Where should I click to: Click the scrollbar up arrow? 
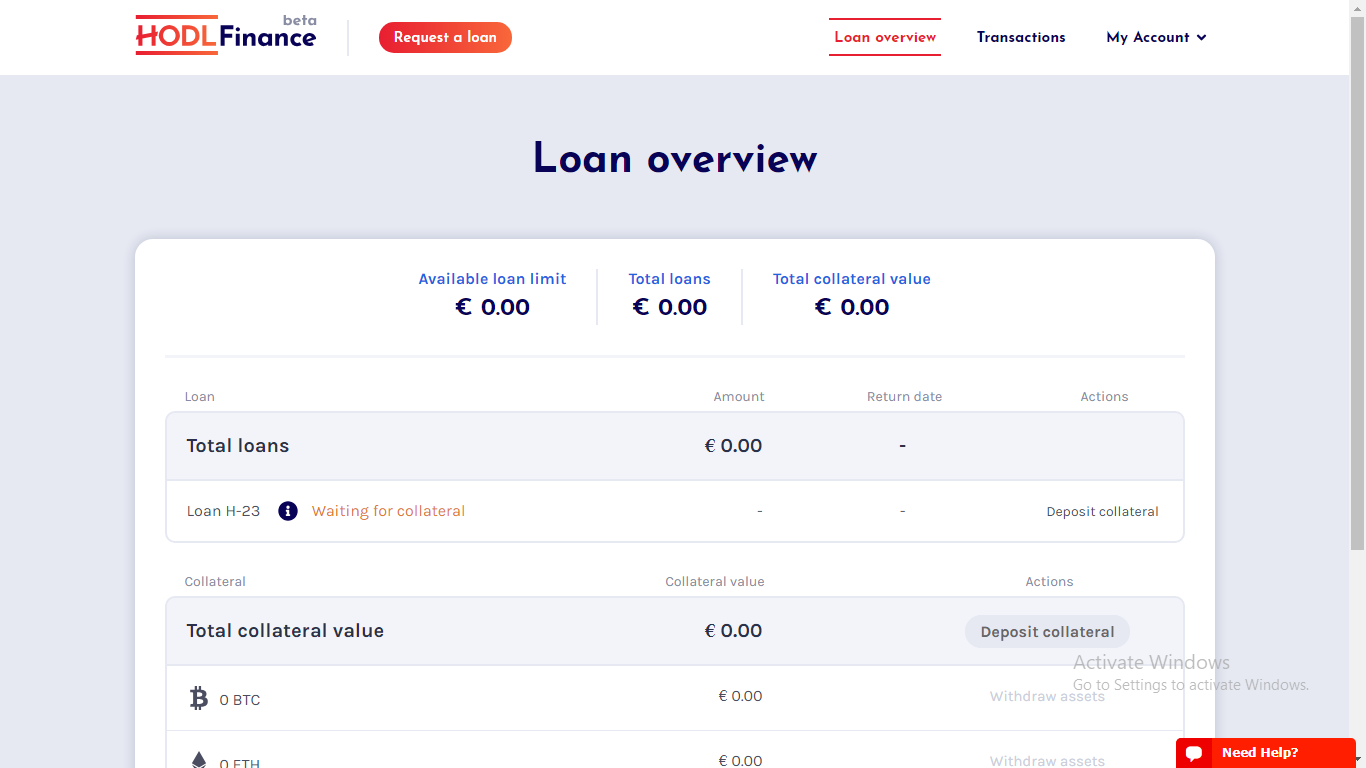point(1357,7)
